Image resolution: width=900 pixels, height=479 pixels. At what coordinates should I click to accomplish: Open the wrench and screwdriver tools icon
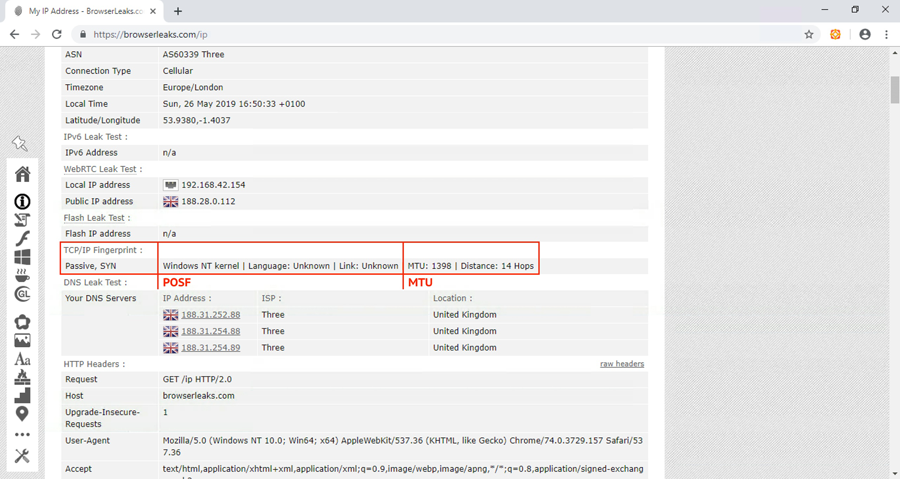[x=22, y=455]
